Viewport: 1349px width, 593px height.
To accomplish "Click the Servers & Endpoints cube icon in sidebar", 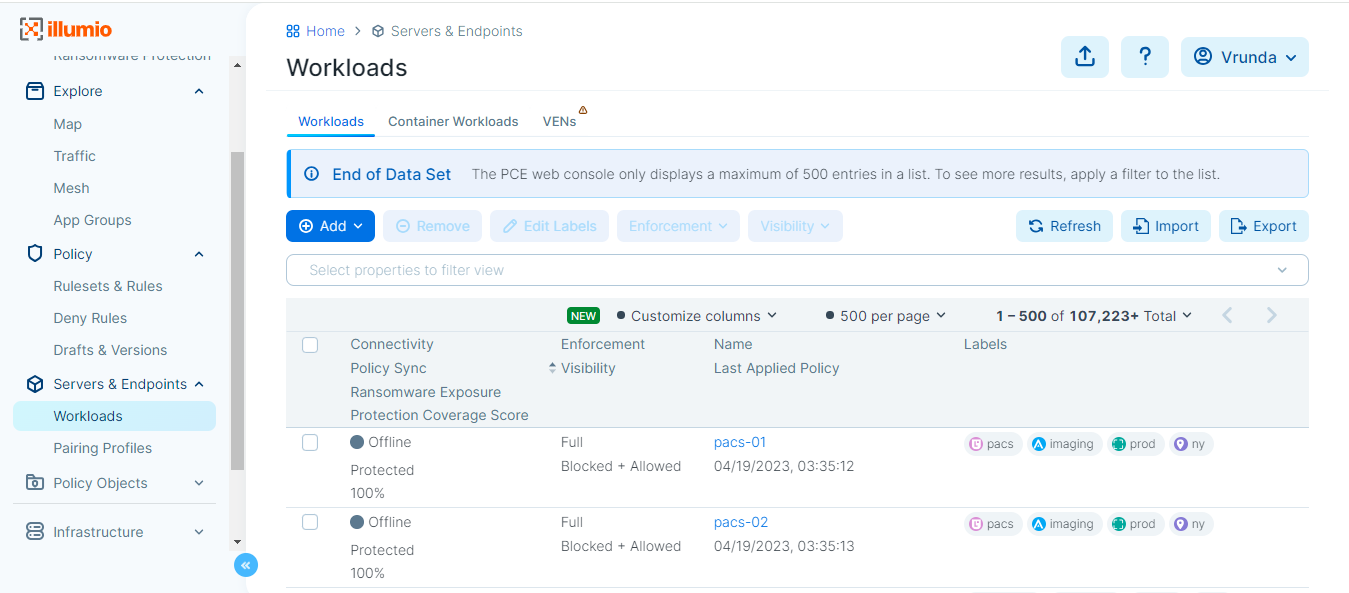I will 35,384.
